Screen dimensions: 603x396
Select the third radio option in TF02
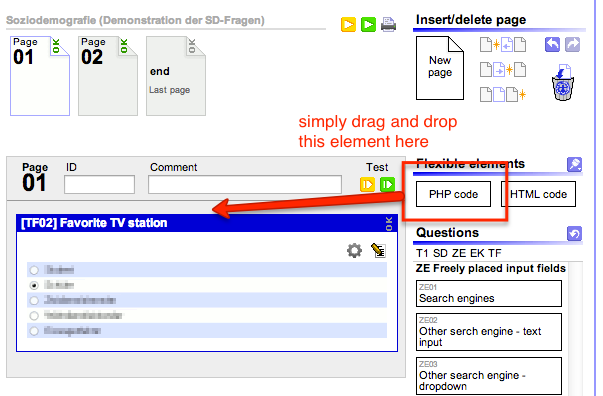tap(34, 300)
